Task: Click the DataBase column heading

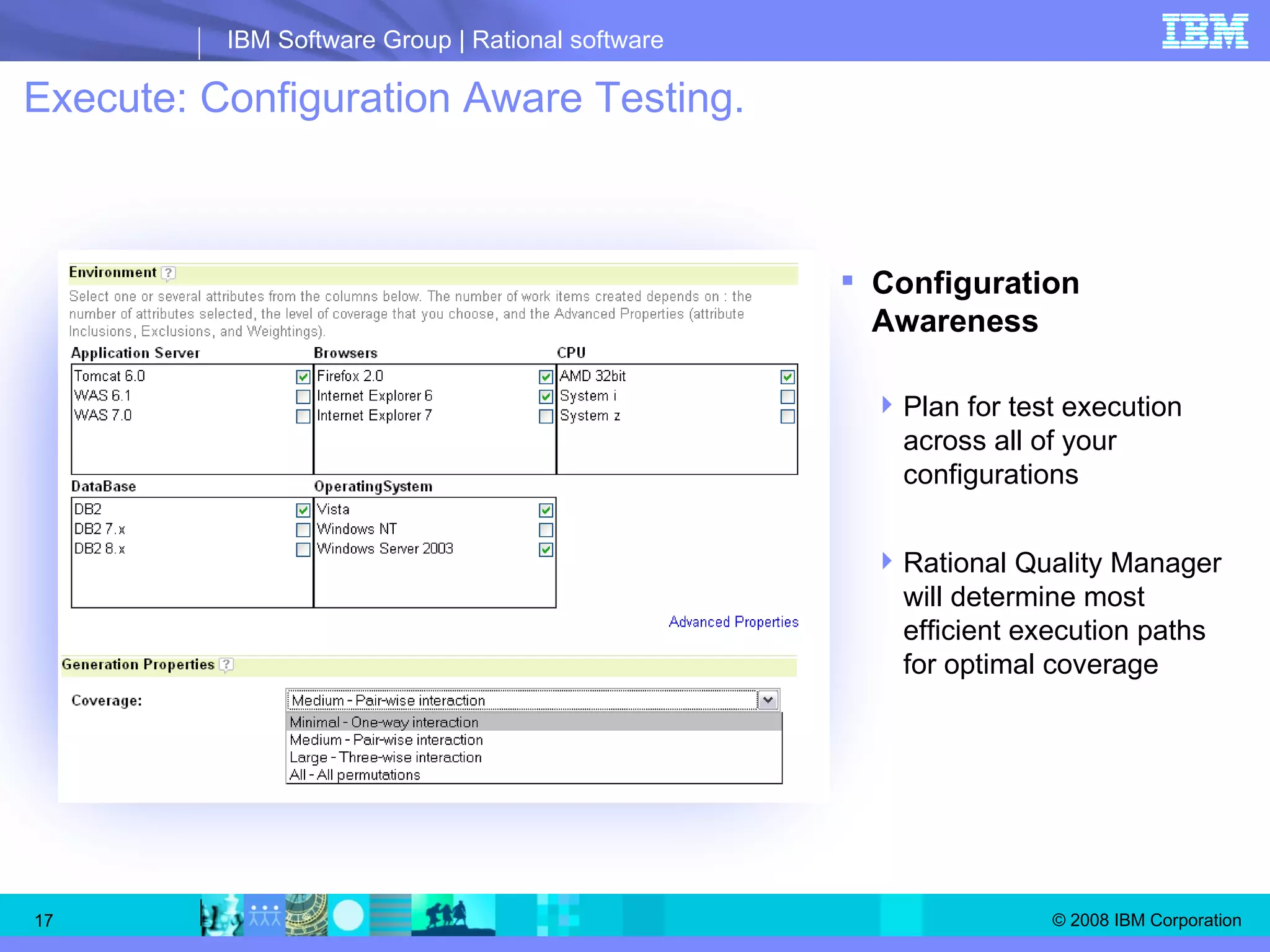Action: click(104, 487)
